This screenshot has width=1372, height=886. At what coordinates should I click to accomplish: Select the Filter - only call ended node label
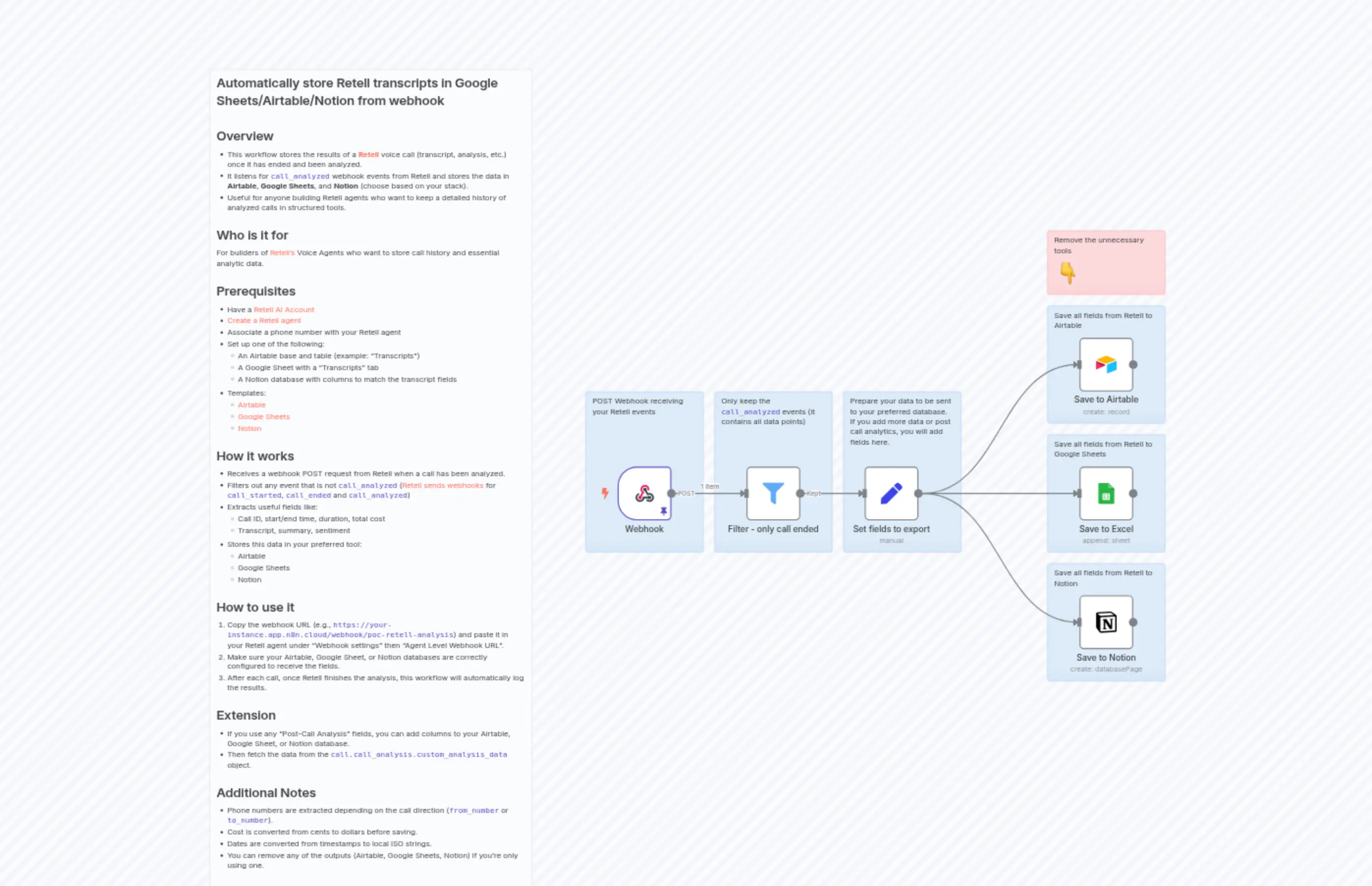pos(772,529)
